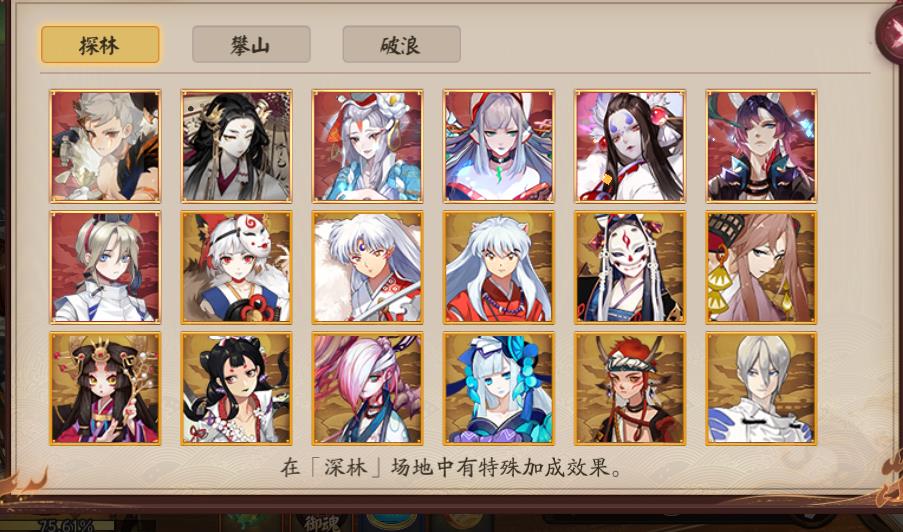Choose the small girl with golden crown
This screenshot has width=903, height=532.
tap(105, 389)
